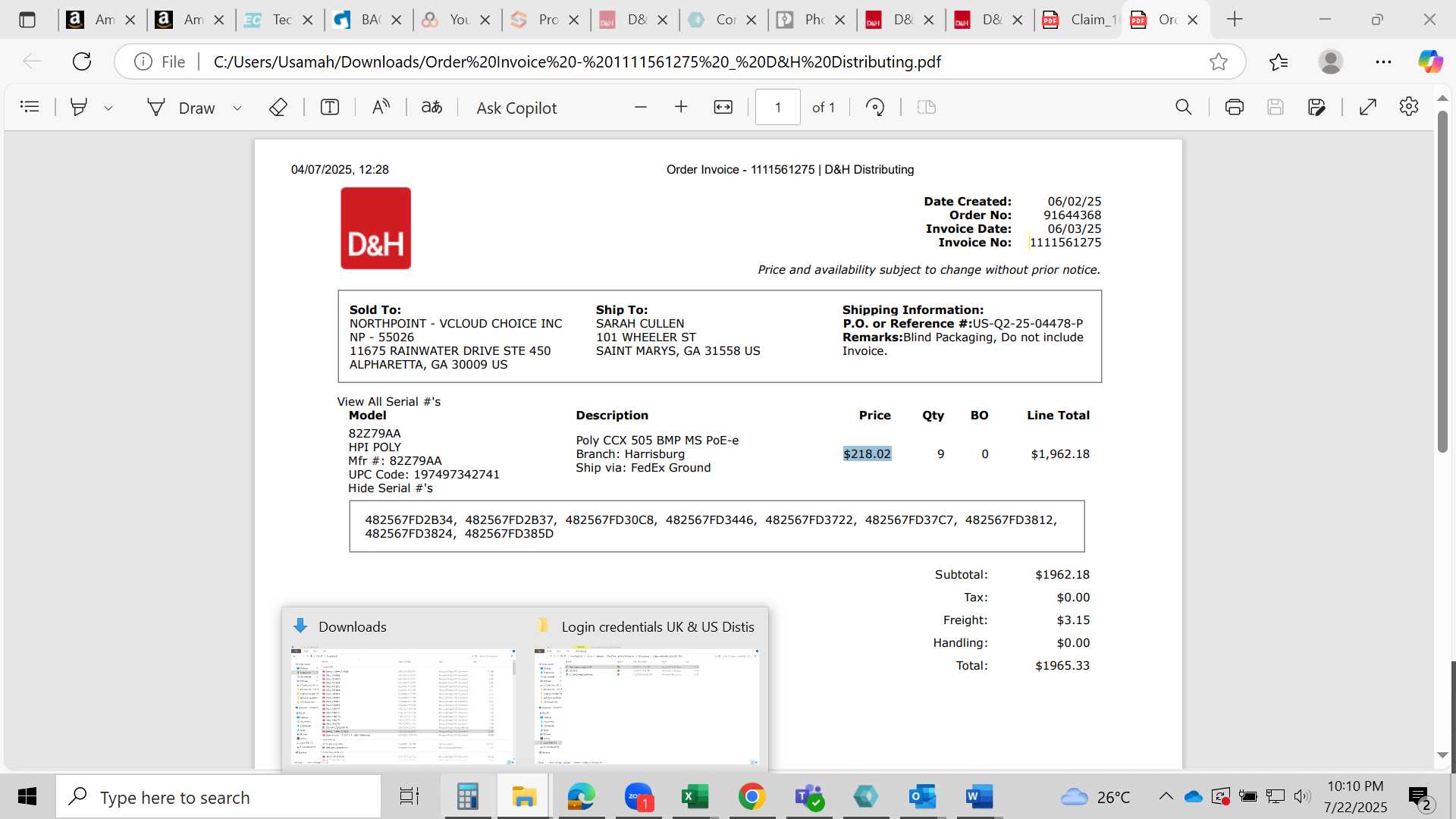Open volume control in tray
This screenshot has height=819, width=1456.
coord(1302,796)
